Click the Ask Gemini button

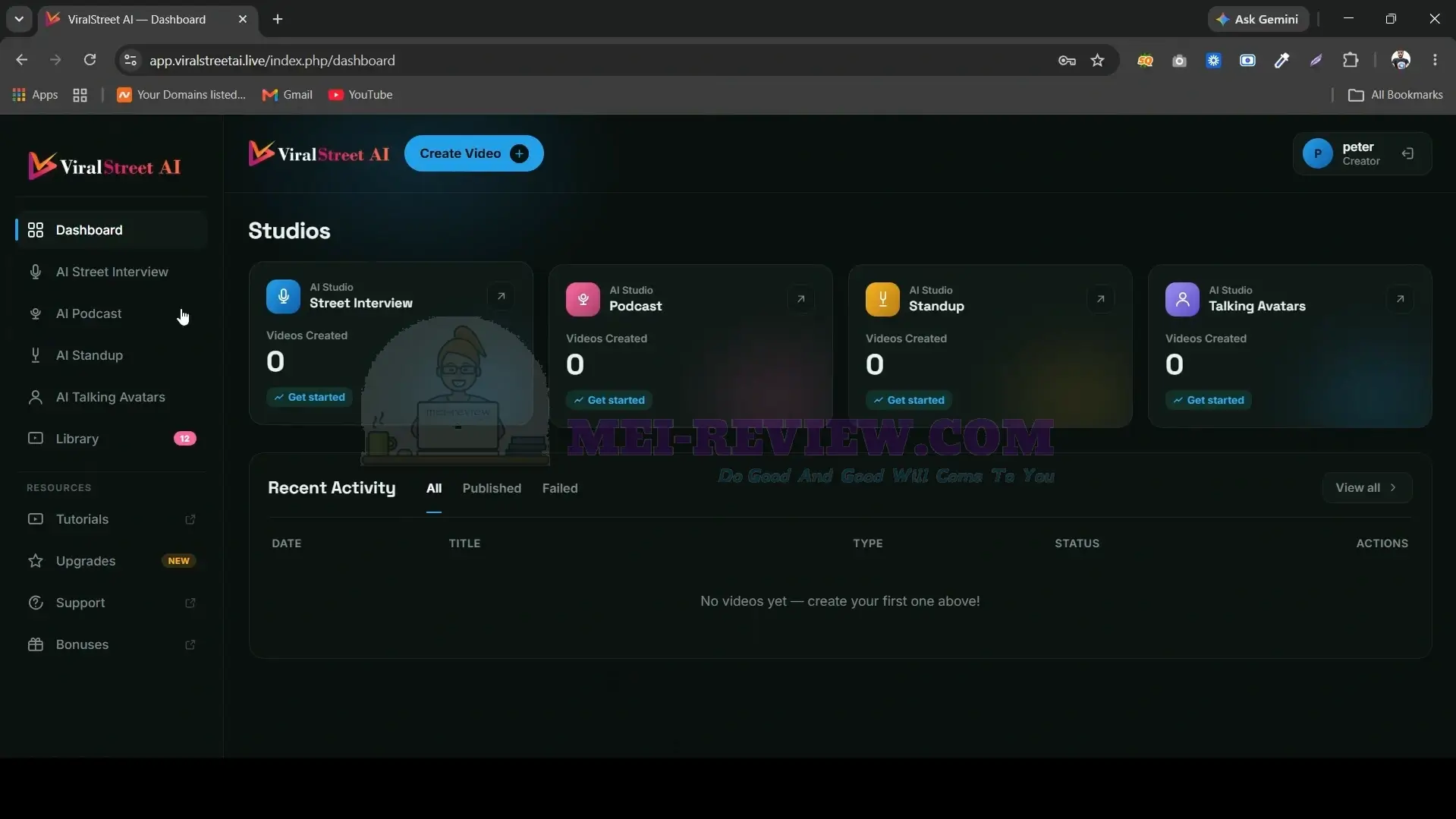point(1258,19)
